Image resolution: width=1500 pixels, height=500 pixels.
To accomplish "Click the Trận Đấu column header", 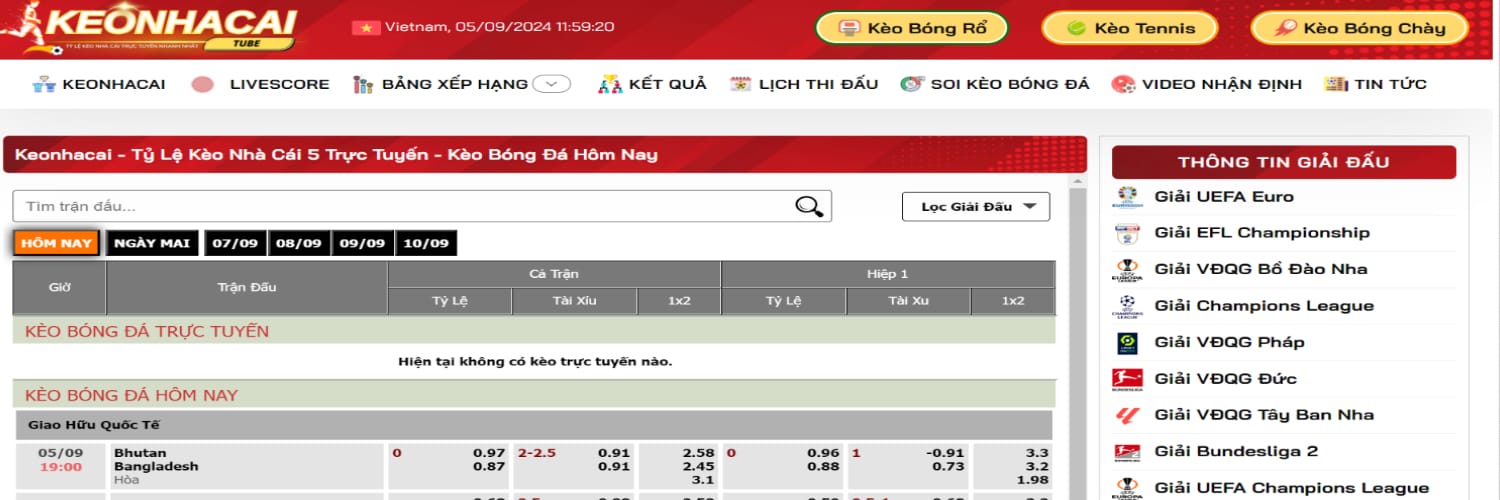I will (x=247, y=287).
